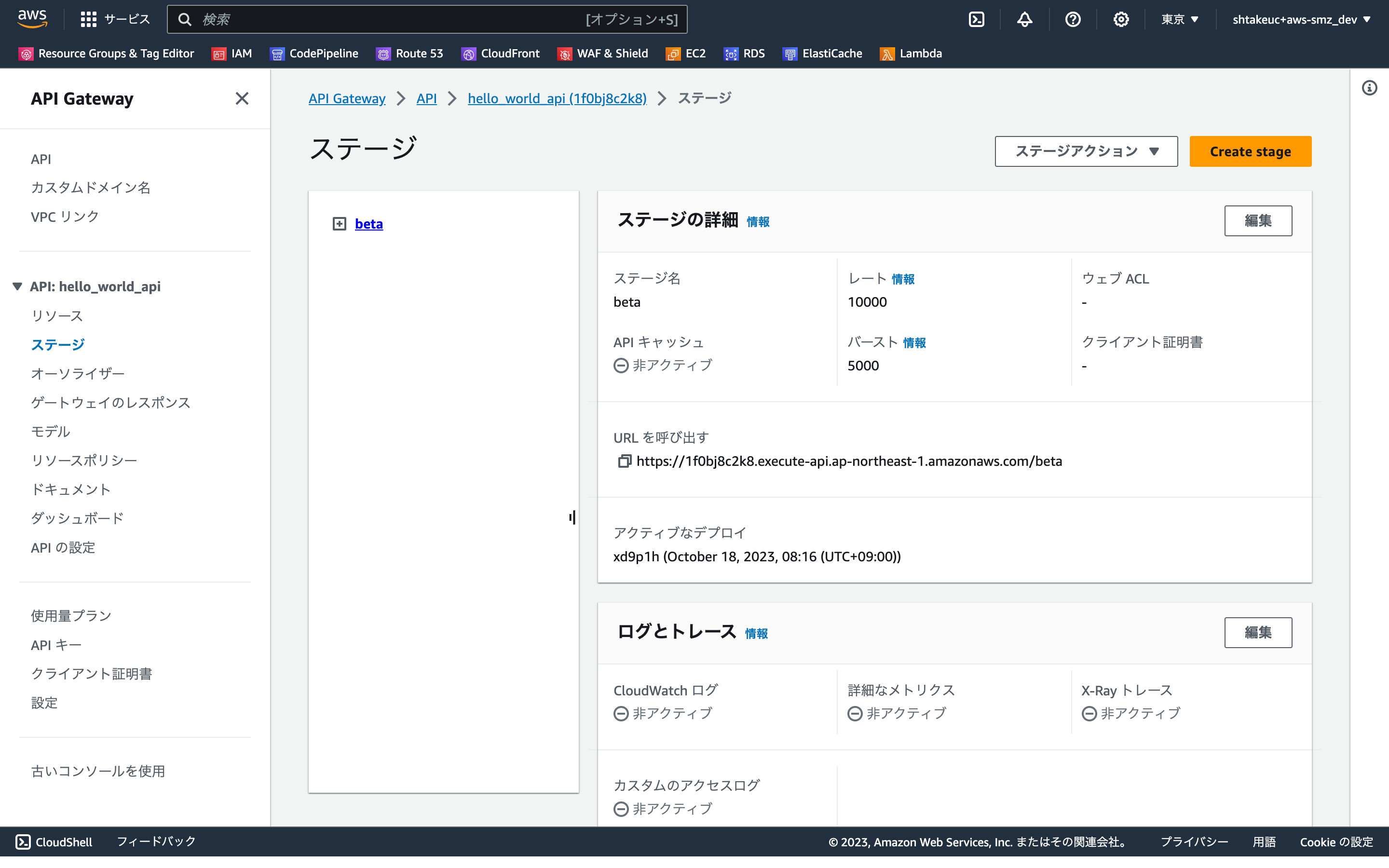Copy the invoke URL with copy icon
1389x868 pixels.
625,461
